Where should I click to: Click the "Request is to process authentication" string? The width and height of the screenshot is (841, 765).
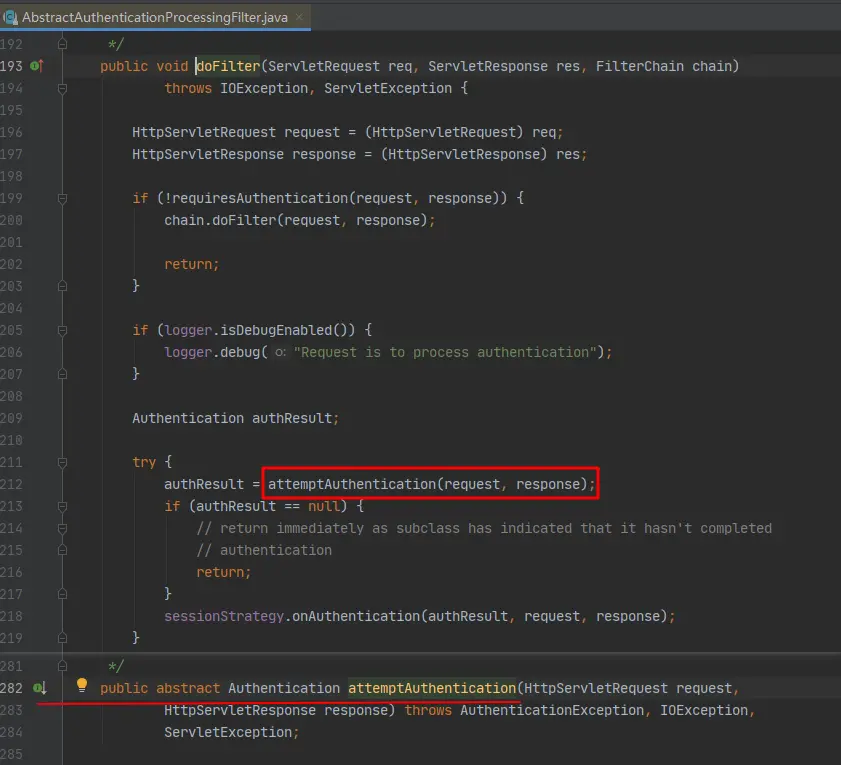(445, 352)
